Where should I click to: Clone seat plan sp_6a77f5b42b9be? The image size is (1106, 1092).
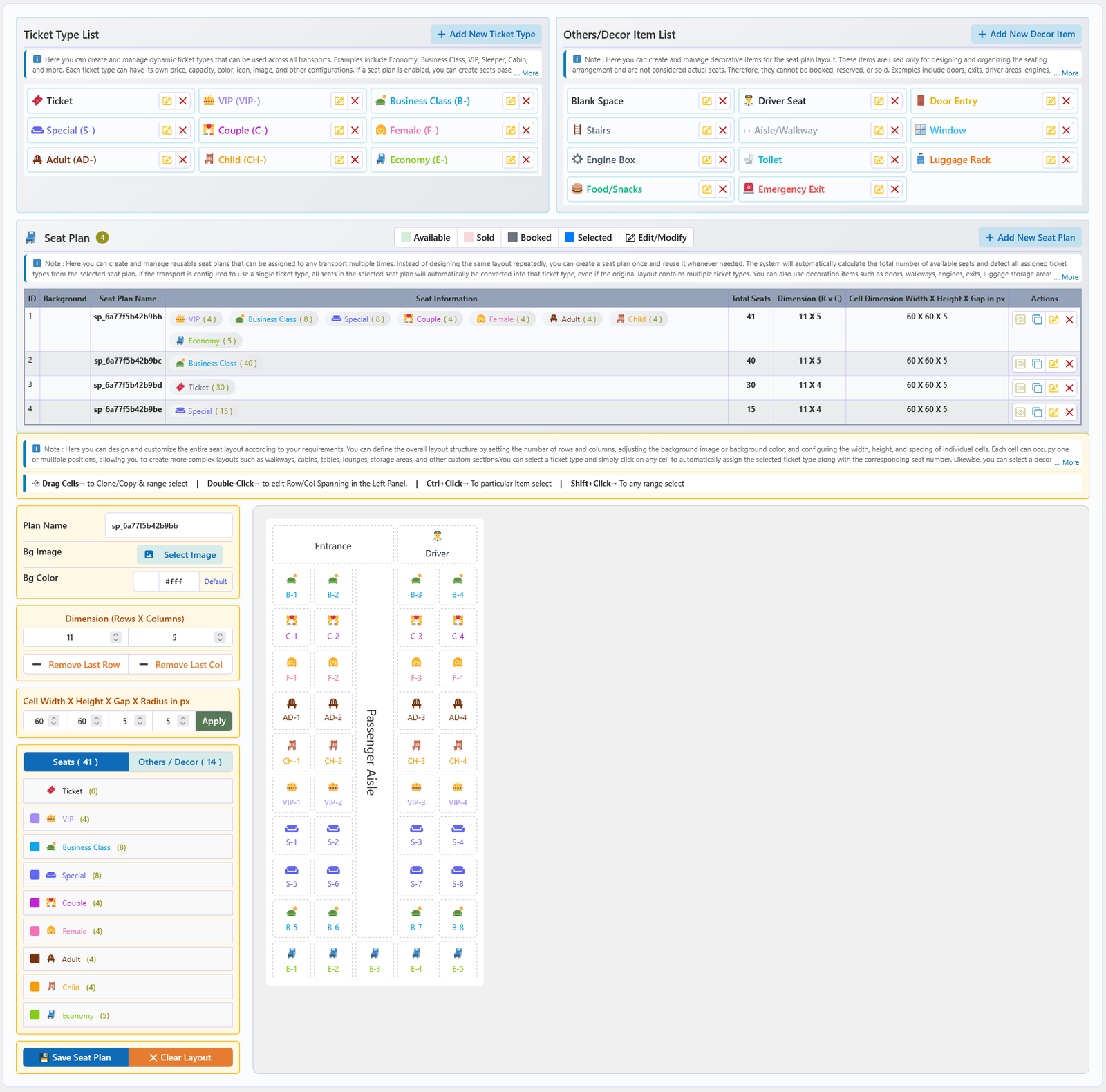1037,412
